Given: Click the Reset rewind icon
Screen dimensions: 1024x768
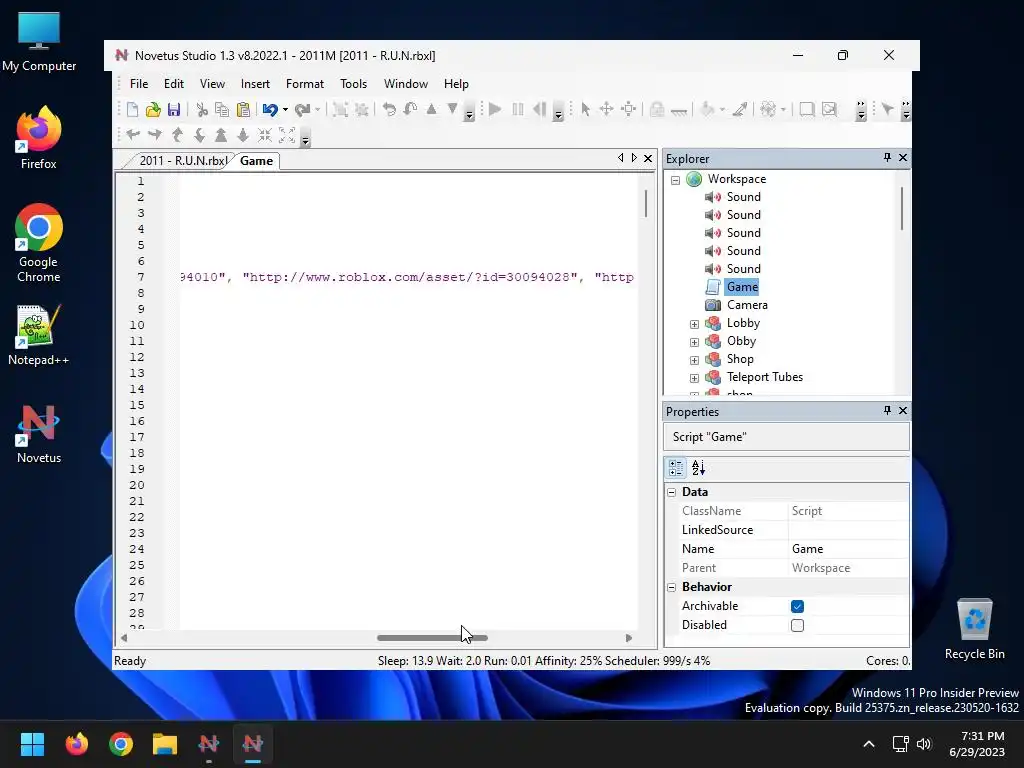Looking at the screenshot, I should 539,110.
